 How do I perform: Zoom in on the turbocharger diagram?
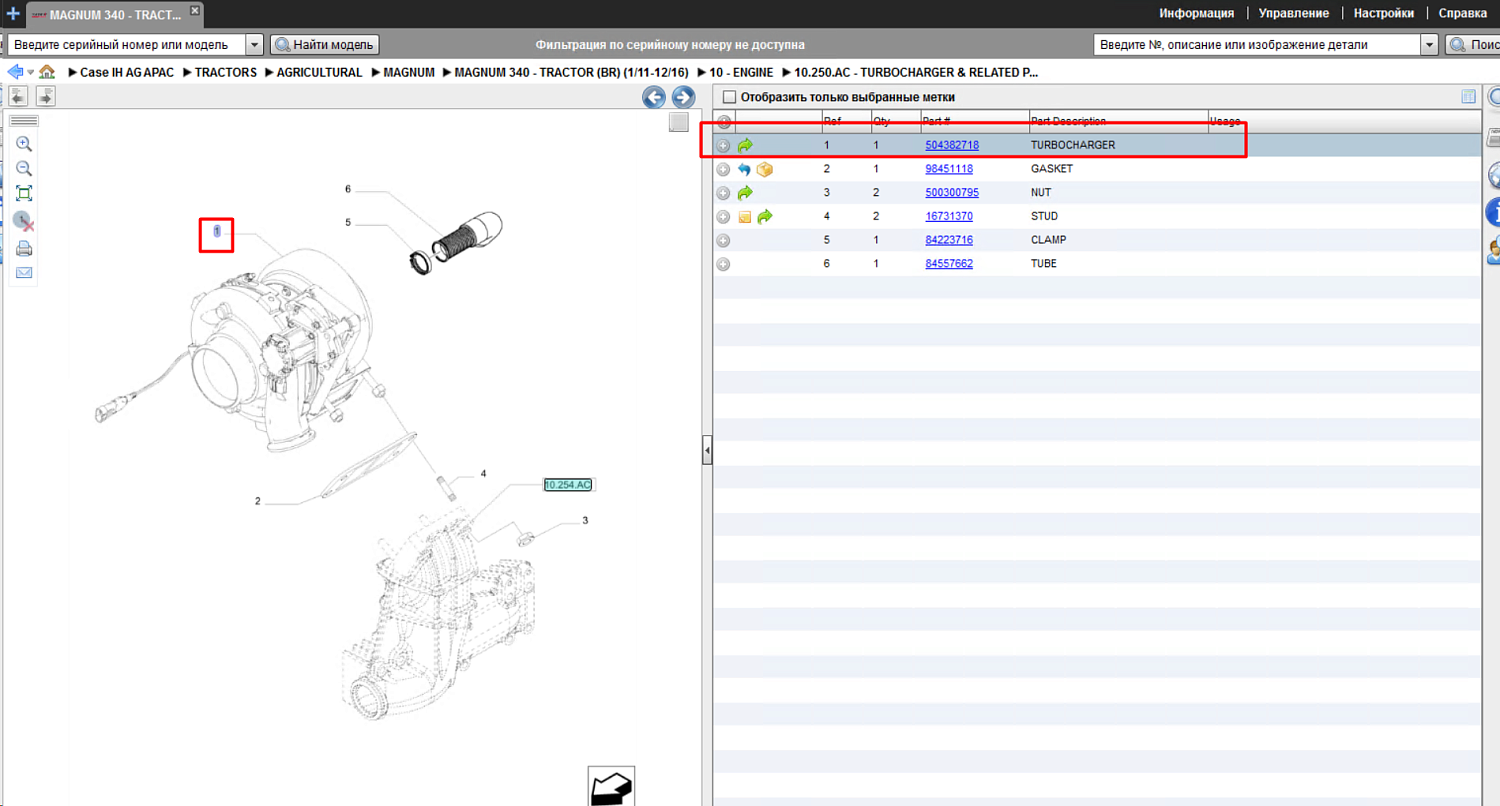pyautogui.click(x=24, y=144)
